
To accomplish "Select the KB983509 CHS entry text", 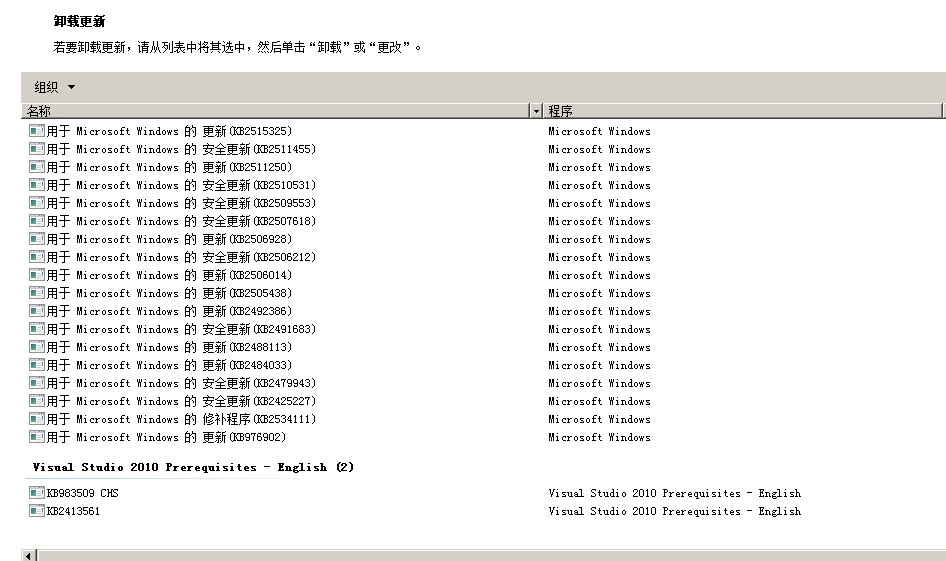I will [83, 493].
